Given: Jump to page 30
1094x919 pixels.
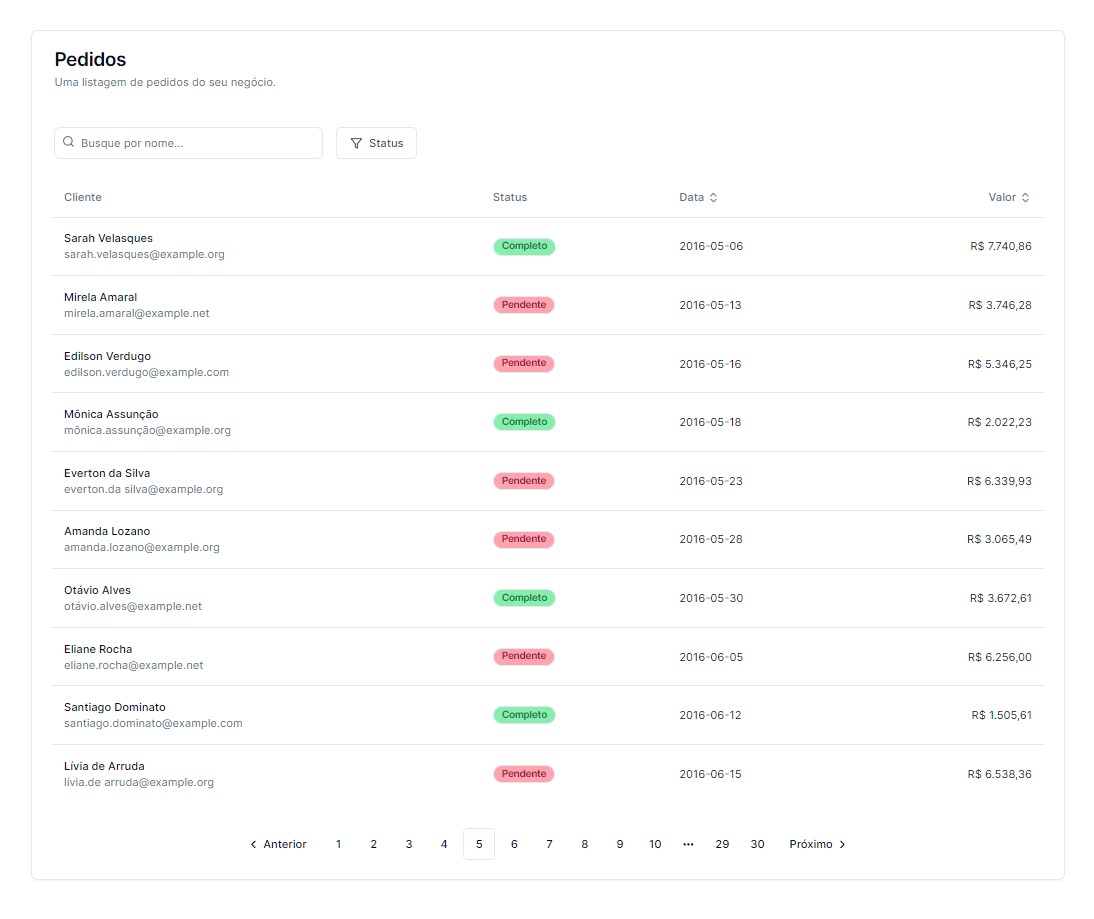Looking at the screenshot, I should click(757, 844).
